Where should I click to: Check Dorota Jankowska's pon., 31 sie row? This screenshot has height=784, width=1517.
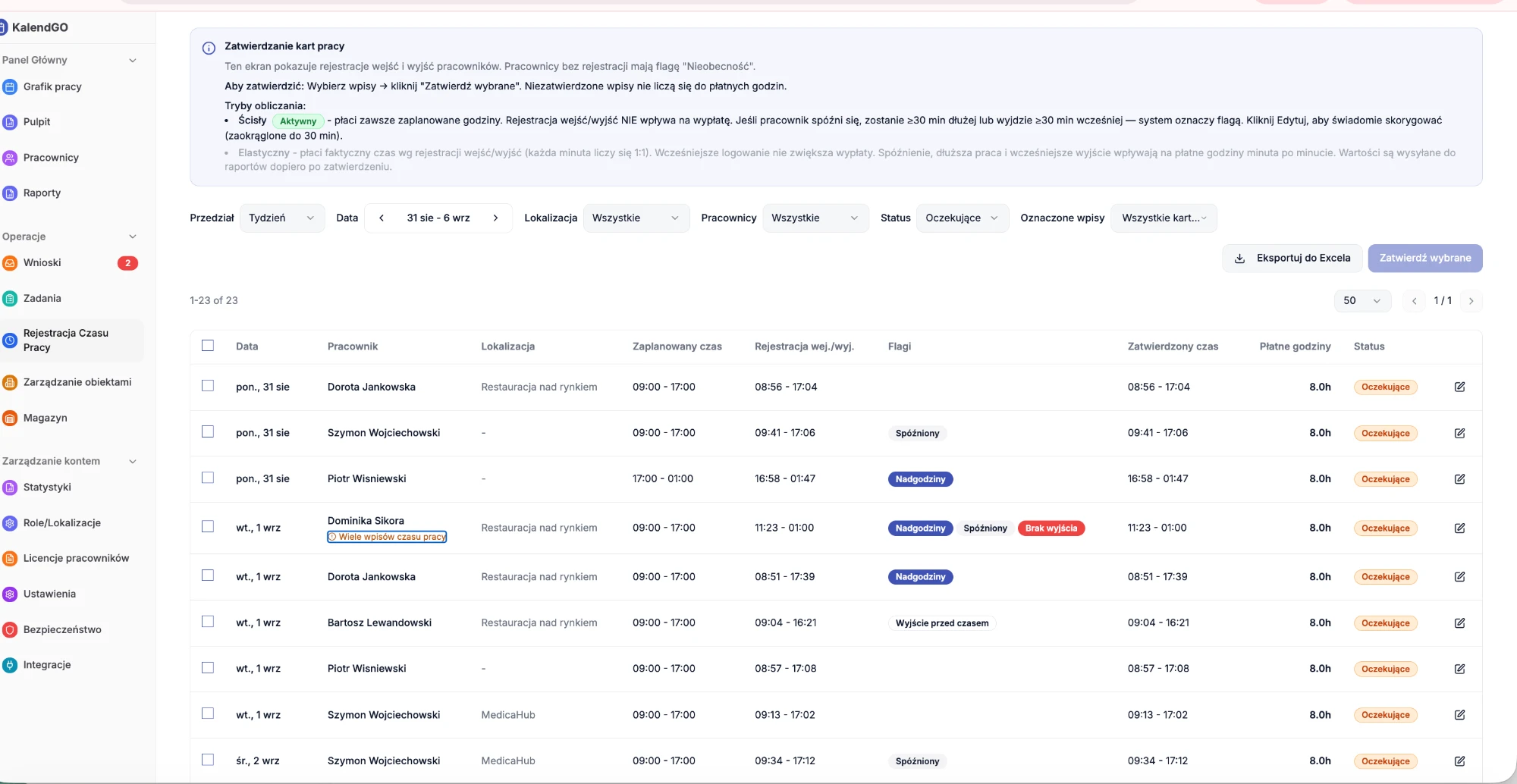[x=208, y=386]
